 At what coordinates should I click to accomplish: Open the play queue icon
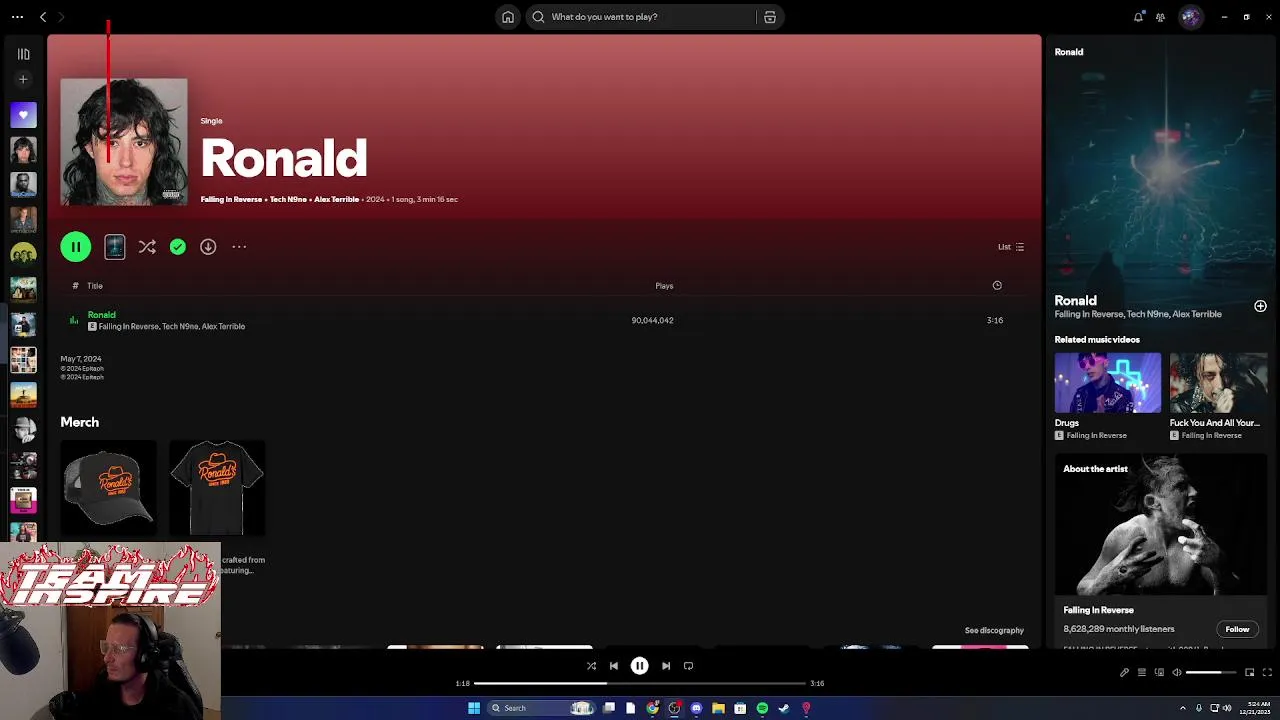coord(1142,673)
